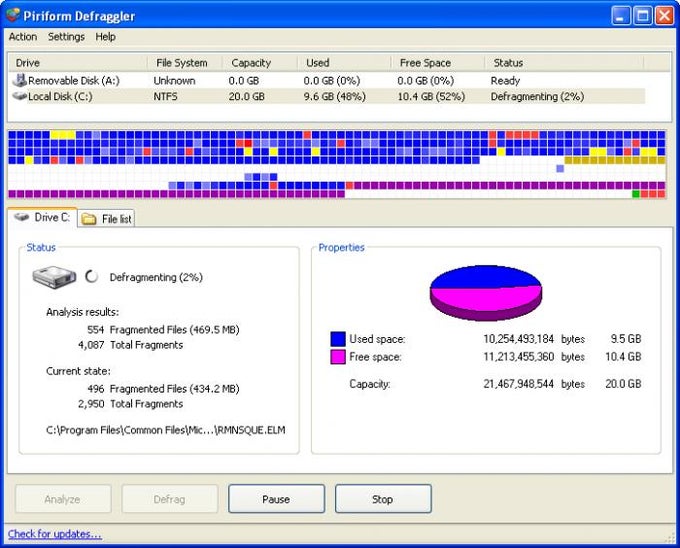Click the disabled Analyze button

(x=63, y=499)
